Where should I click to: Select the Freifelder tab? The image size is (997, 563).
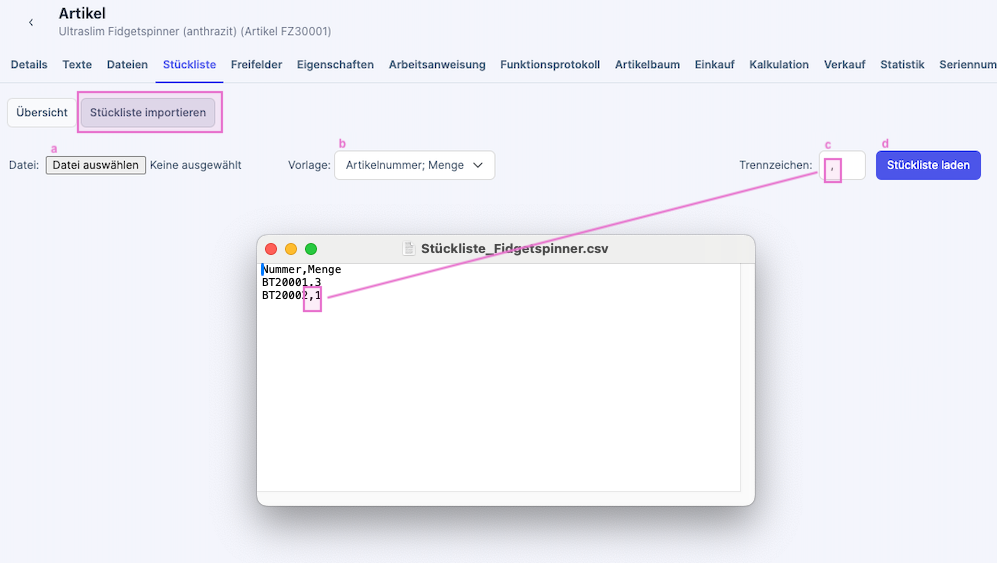(x=256, y=65)
